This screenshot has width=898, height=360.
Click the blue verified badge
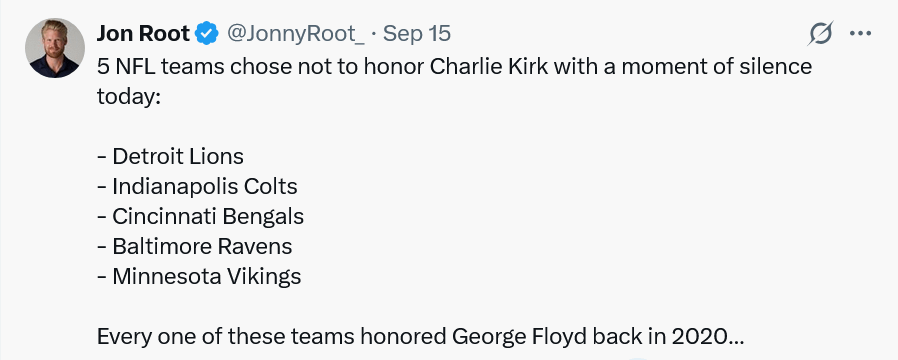coord(207,34)
